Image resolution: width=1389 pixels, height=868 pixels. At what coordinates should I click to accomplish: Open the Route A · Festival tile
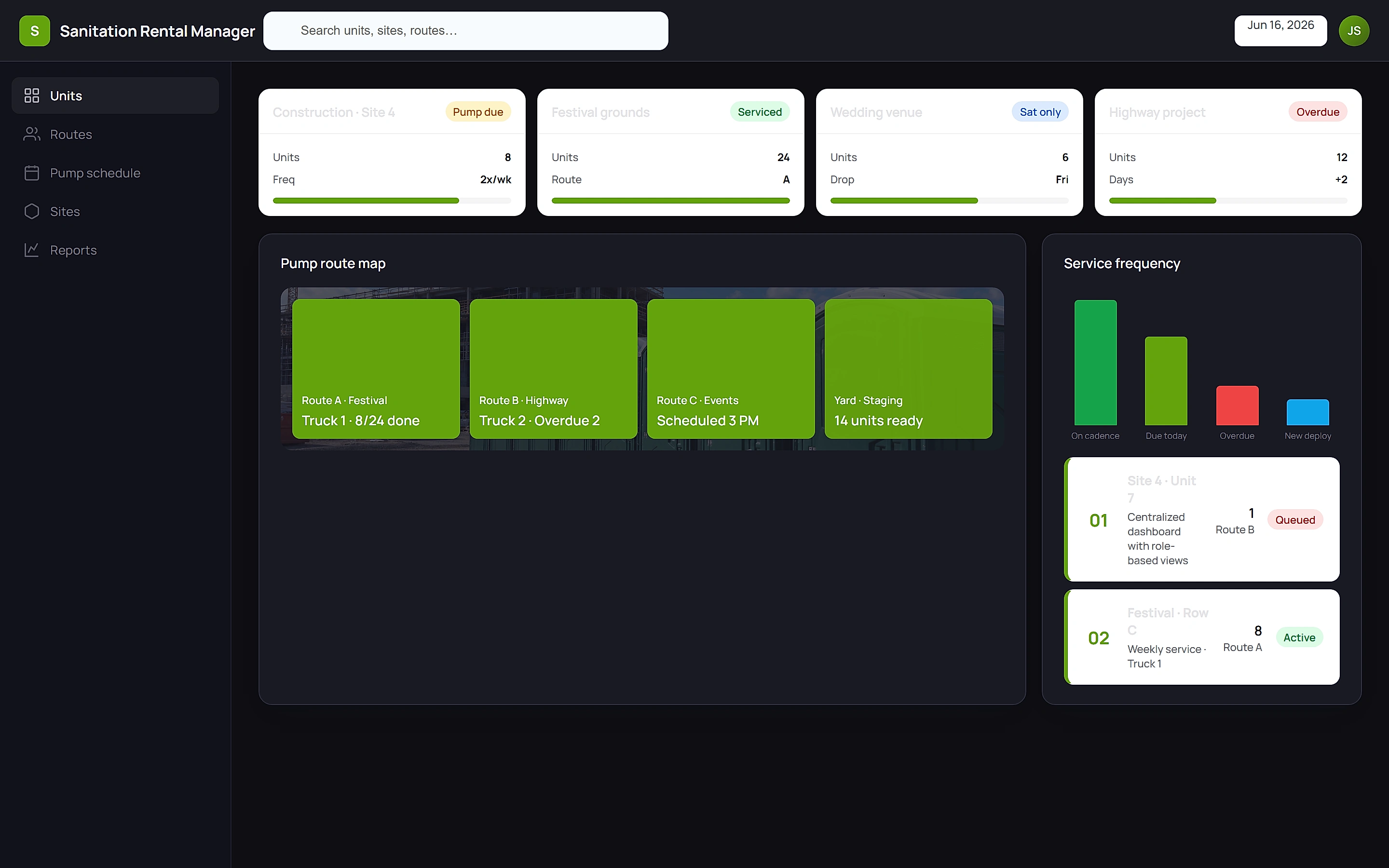click(x=376, y=368)
